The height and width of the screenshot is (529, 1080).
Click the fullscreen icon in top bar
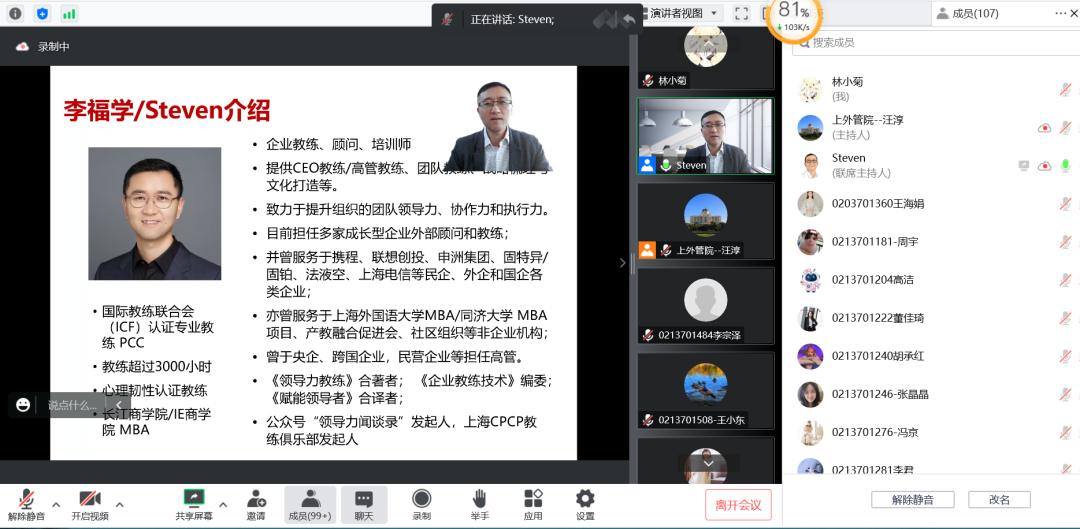[x=741, y=13]
